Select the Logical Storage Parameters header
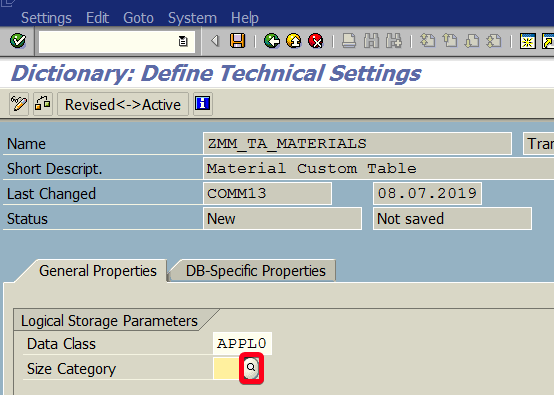The height and width of the screenshot is (395, 554). point(109,321)
